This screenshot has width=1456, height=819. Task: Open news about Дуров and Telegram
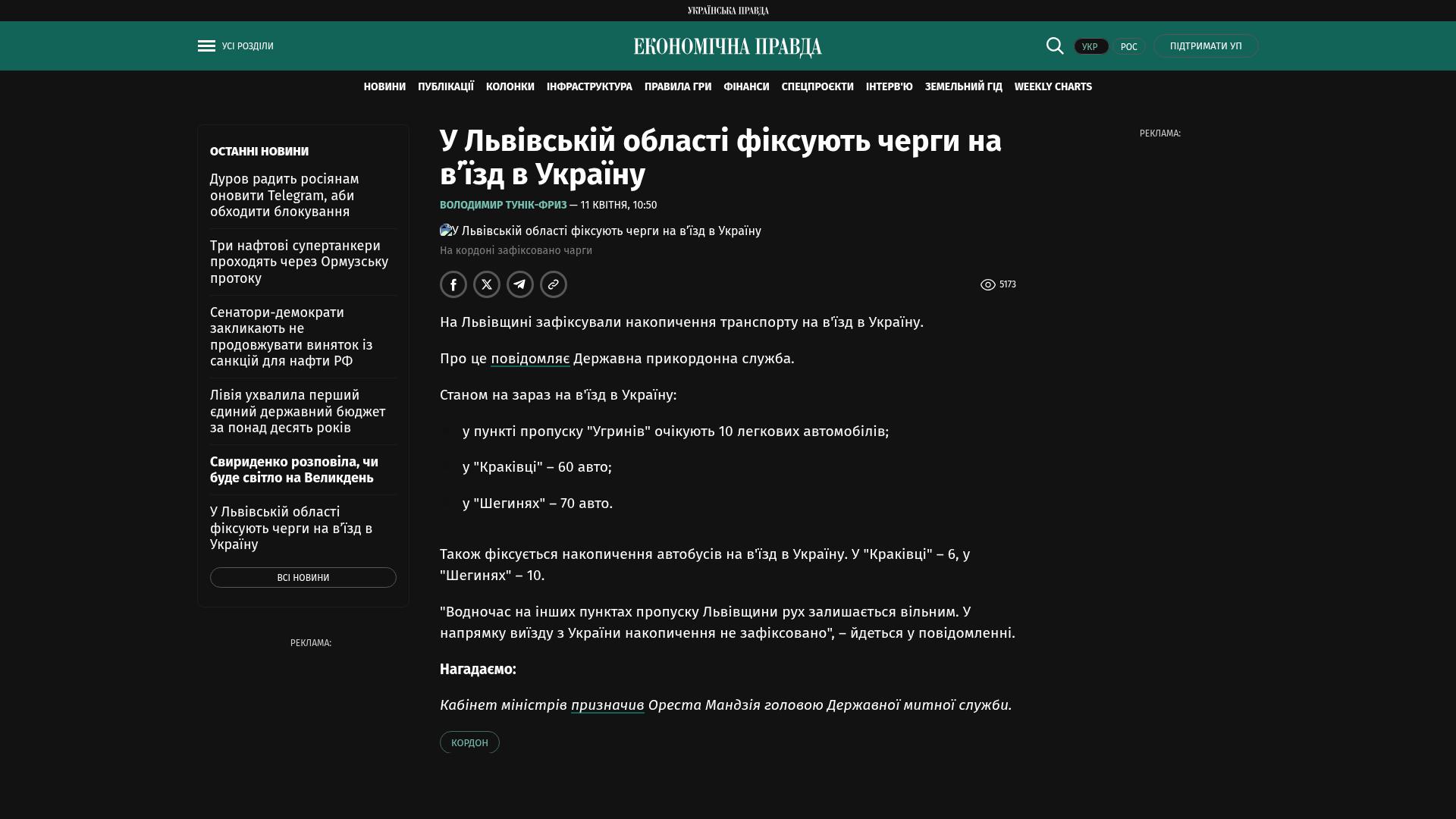coord(284,196)
